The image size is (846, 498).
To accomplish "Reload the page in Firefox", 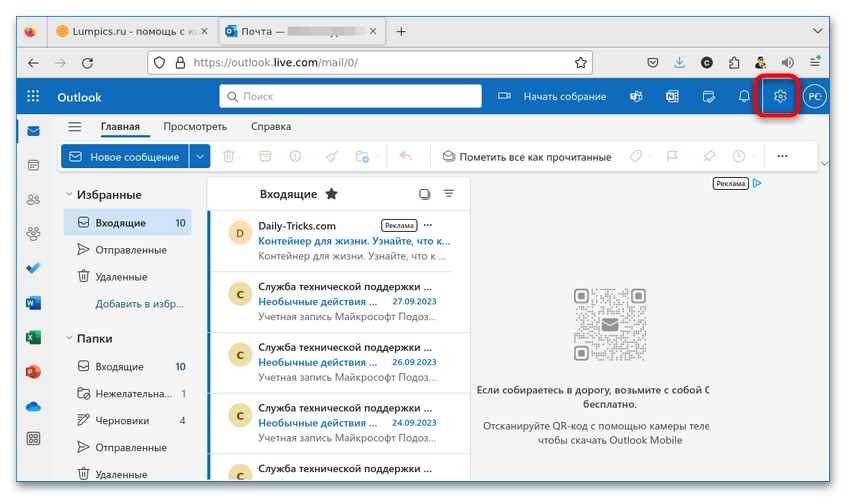I will (x=87, y=63).
